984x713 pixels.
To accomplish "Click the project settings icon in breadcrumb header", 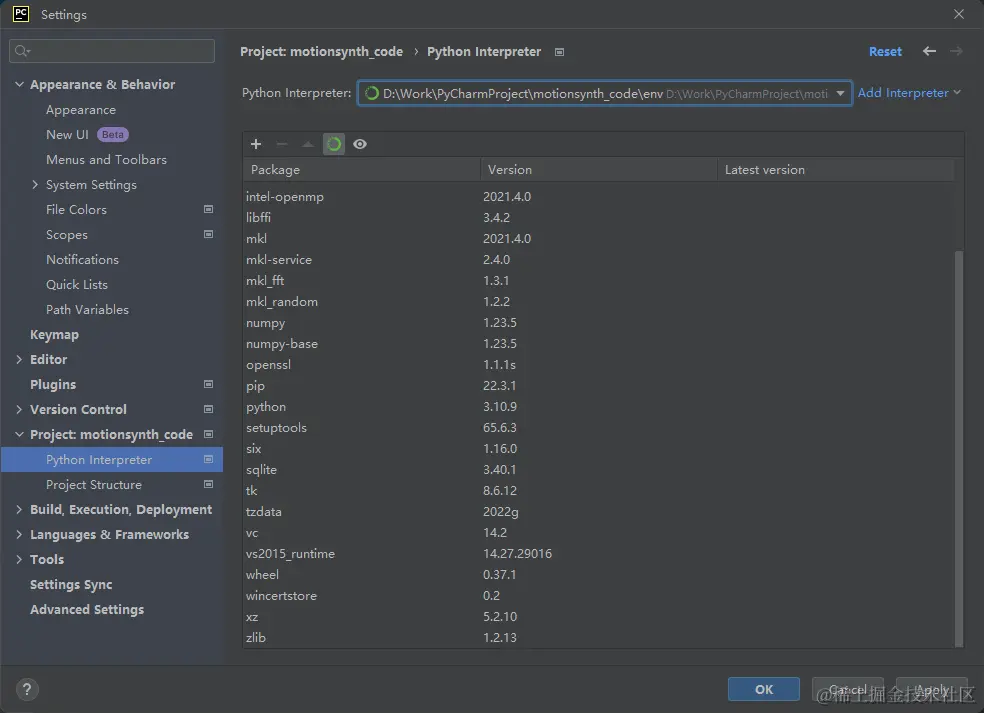I will (x=559, y=52).
